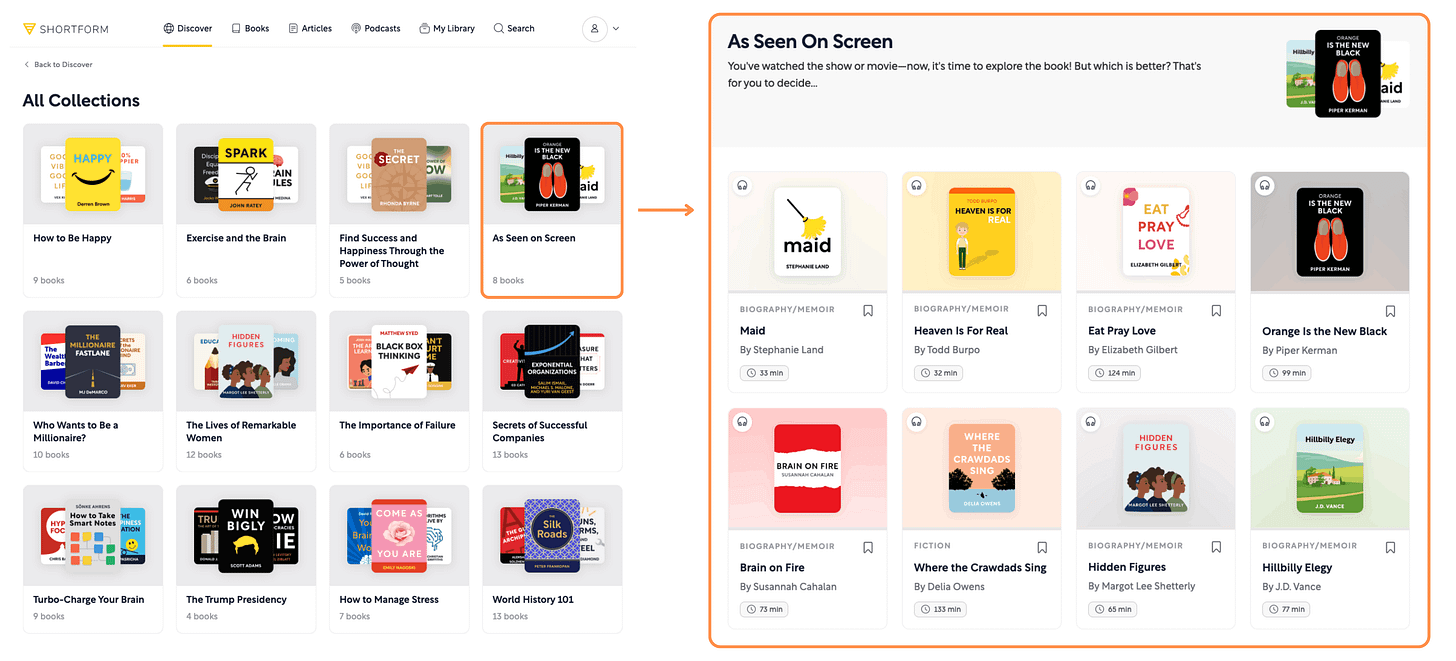The image size is (1456, 661).
Task: Bookmark Heaven Is for Real
Action: tap(1042, 311)
